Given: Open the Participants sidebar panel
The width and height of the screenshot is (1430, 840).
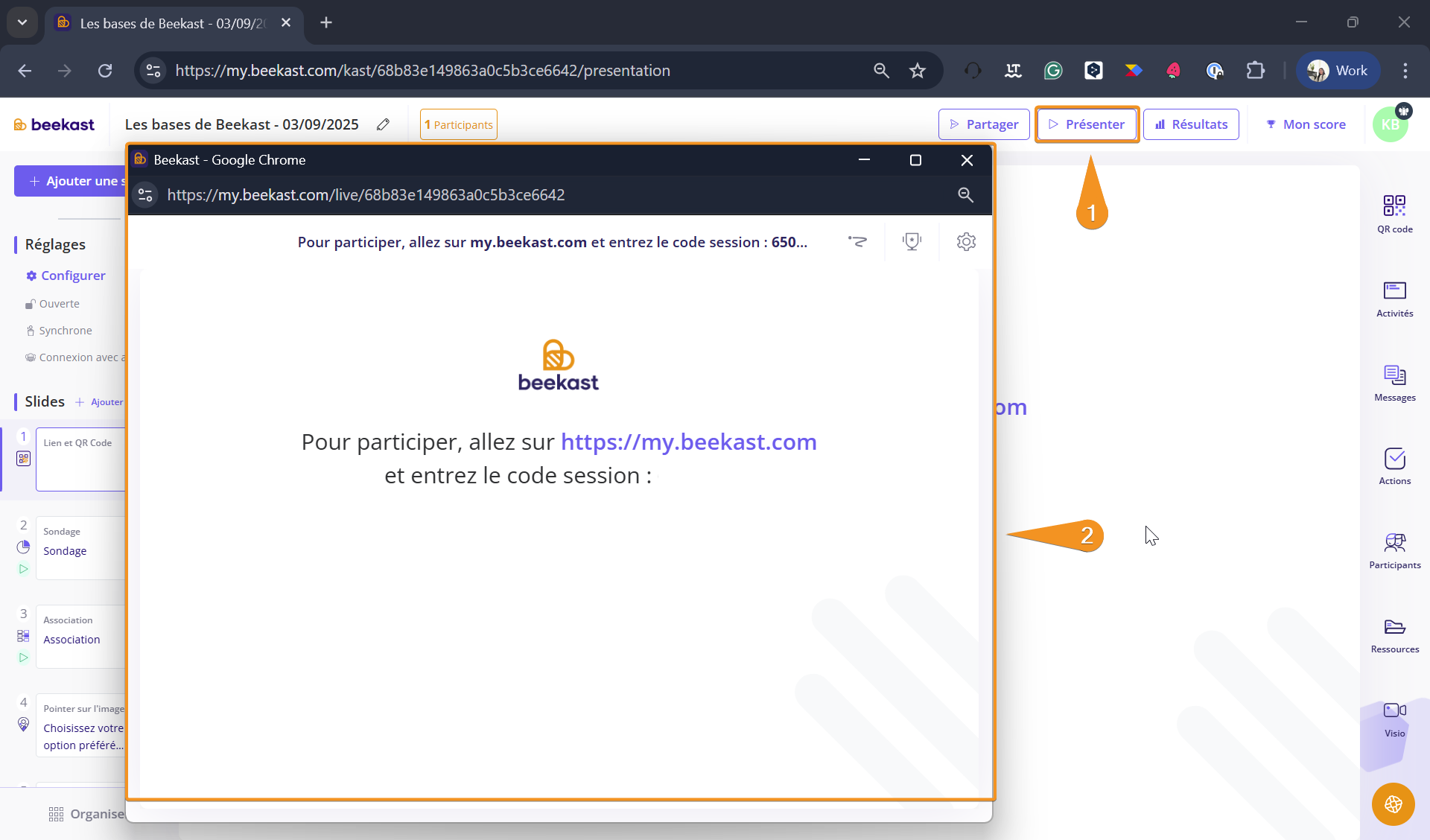Looking at the screenshot, I should (x=1394, y=551).
